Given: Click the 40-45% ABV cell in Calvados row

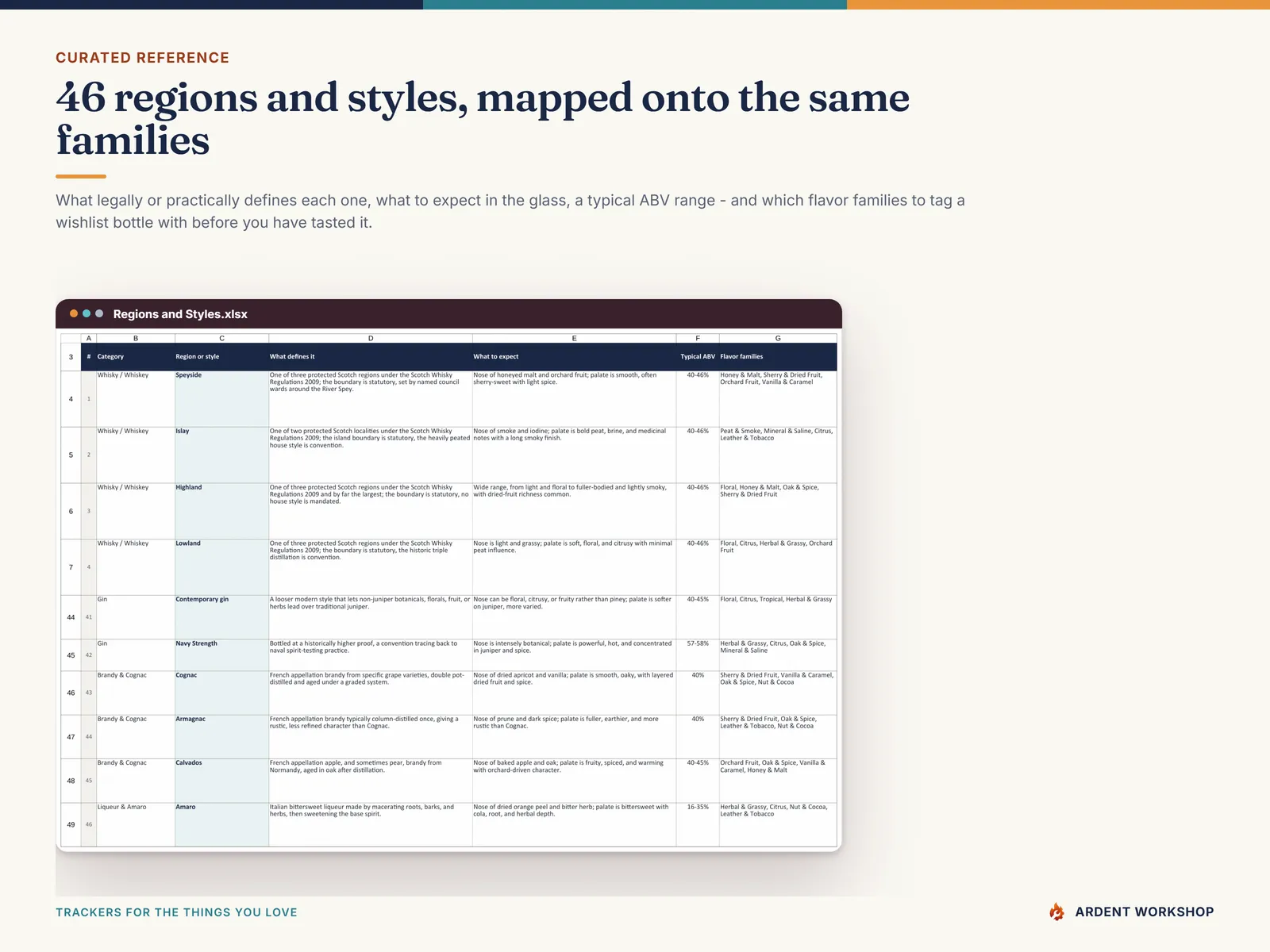Looking at the screenshot, I should 698,781.
